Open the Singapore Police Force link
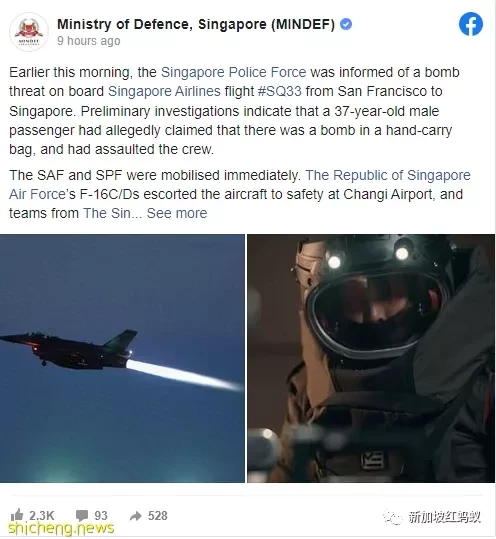 click(x=233, y=72)
